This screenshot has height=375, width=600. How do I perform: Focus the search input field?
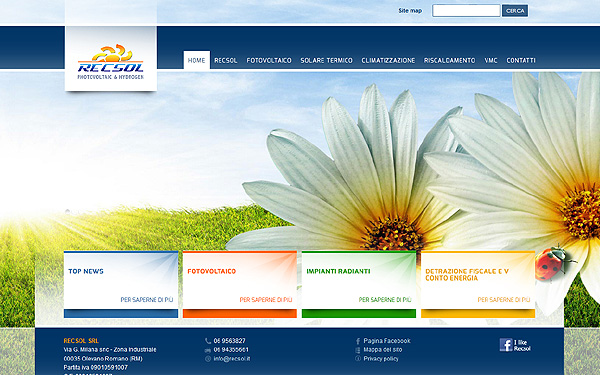click(x=466, y=11)
